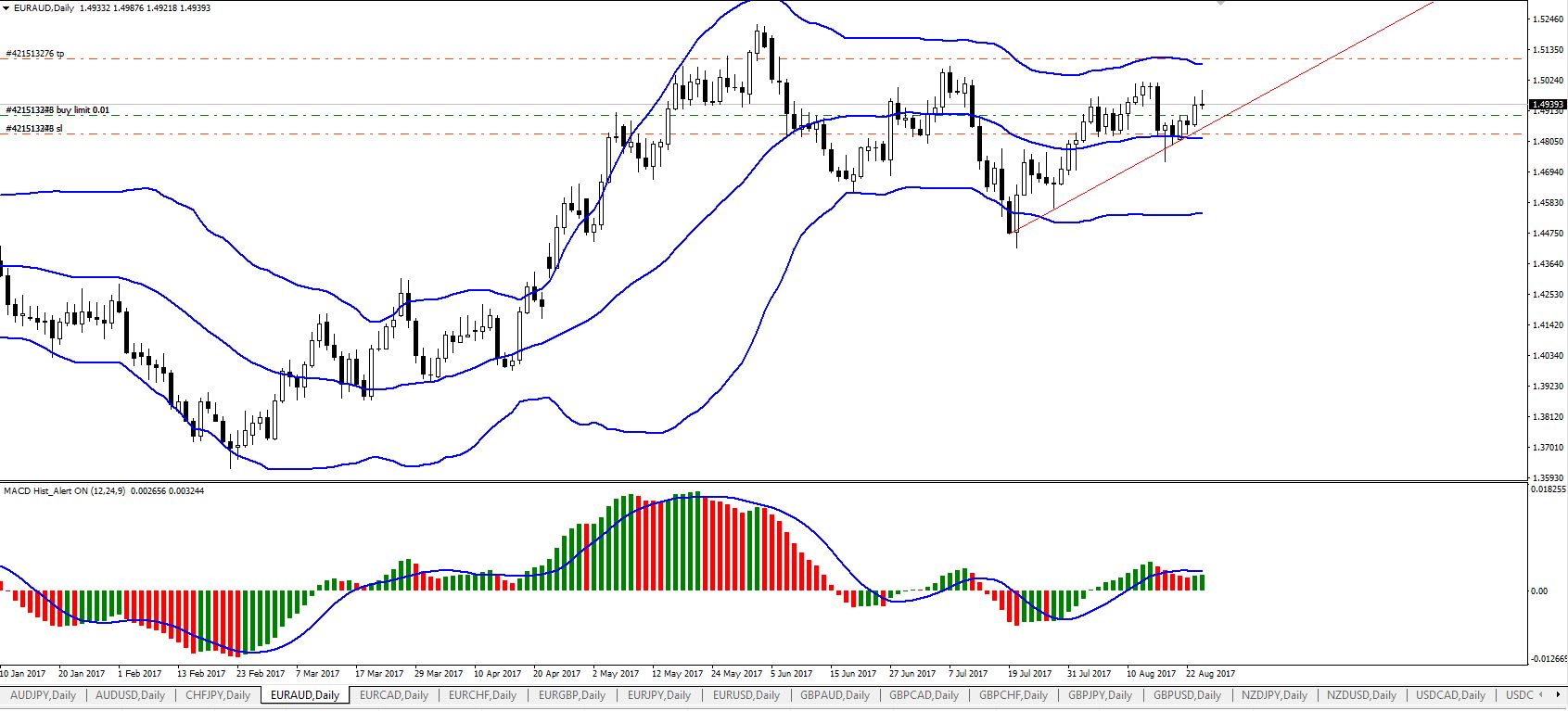The image size is (1568, 711).
Task: Click the 23 Feb 2017 date label
Action: 261,674
